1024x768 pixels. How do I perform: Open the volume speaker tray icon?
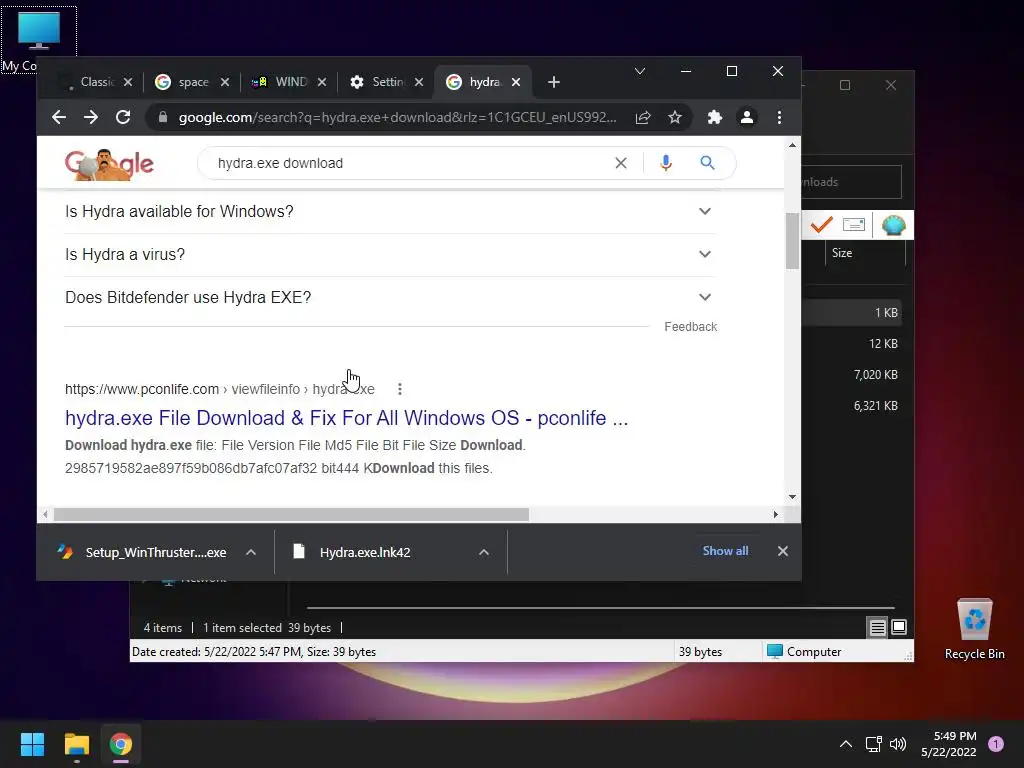click(x=898, y=744)
